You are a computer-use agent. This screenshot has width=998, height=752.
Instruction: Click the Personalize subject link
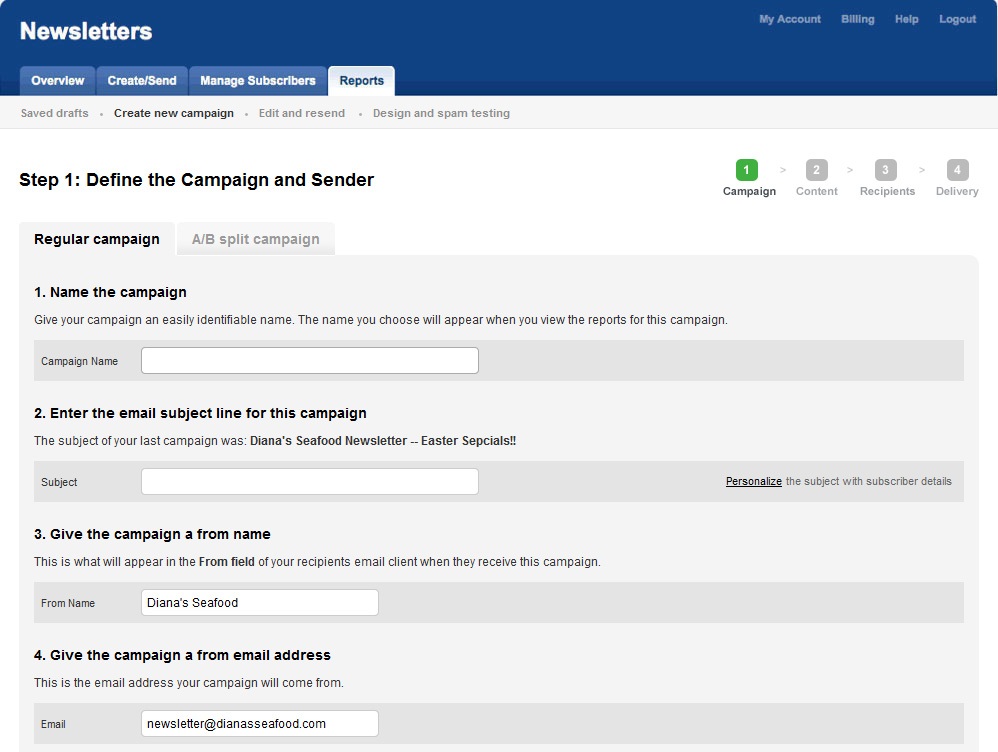pyautogui.click(x=754, y=481)
